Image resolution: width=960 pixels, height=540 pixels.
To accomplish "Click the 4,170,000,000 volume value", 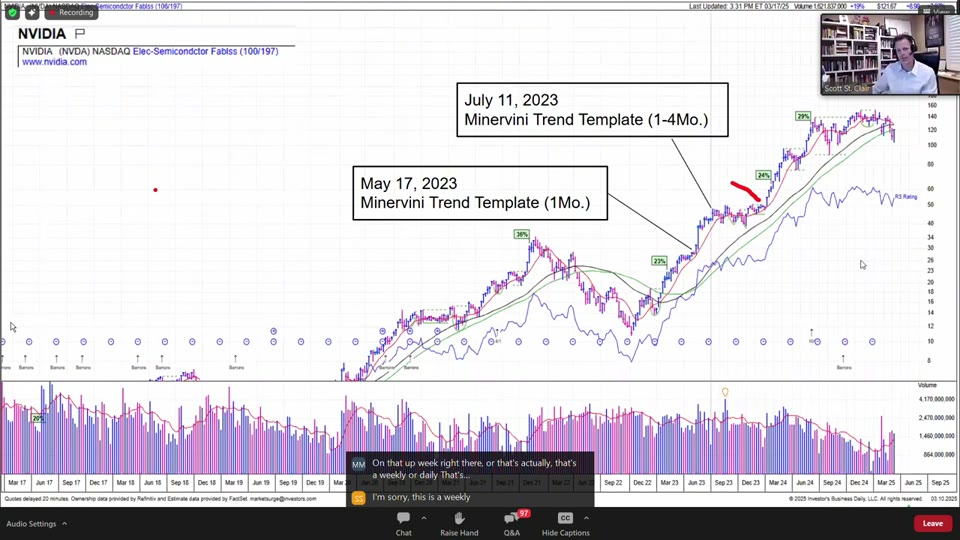I will (x=937, y=399).
